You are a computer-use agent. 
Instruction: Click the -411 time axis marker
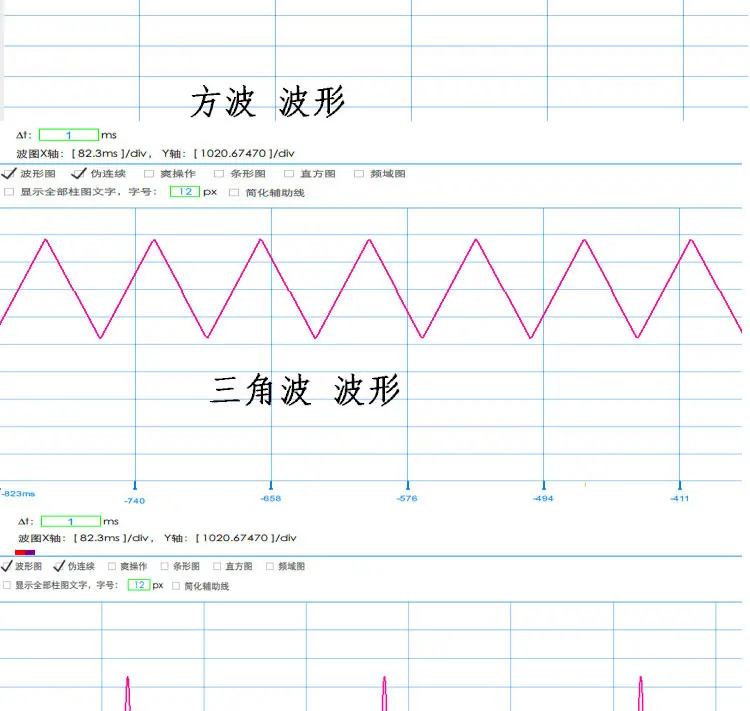coord(680,498)
